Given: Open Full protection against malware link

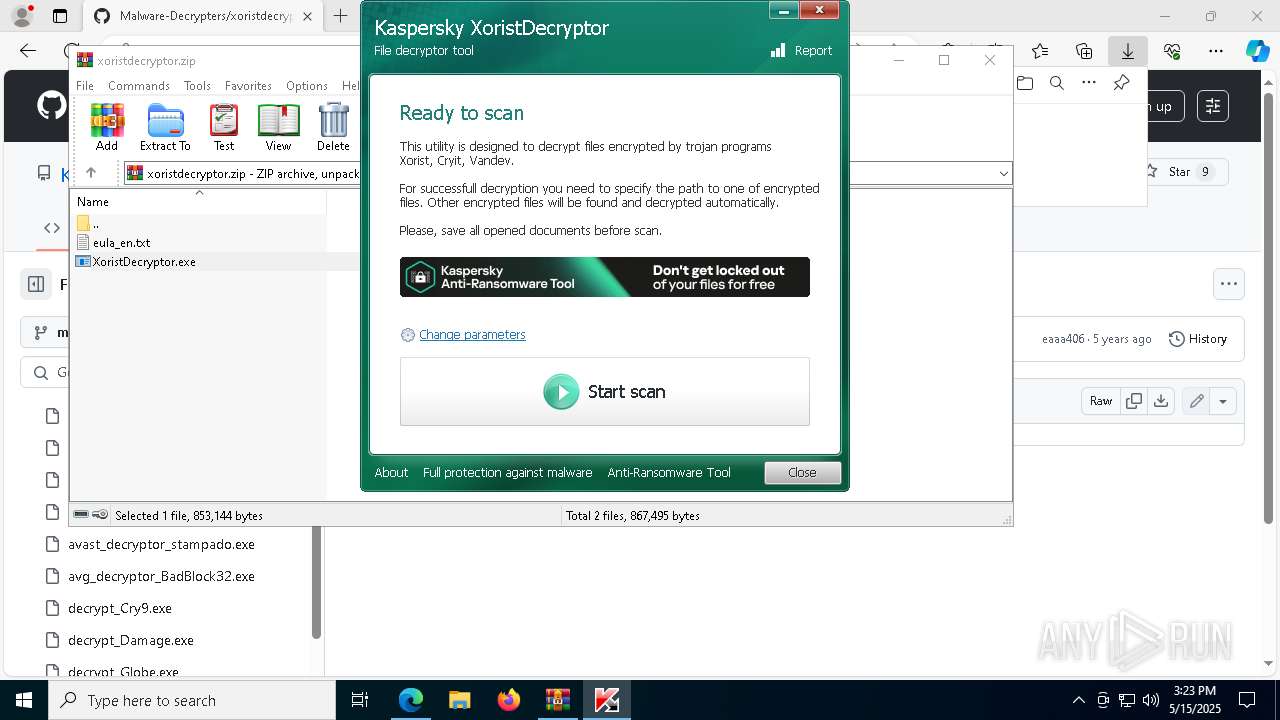Looking at the screenshot, I should pyautogui.click(x=507, y=473).
